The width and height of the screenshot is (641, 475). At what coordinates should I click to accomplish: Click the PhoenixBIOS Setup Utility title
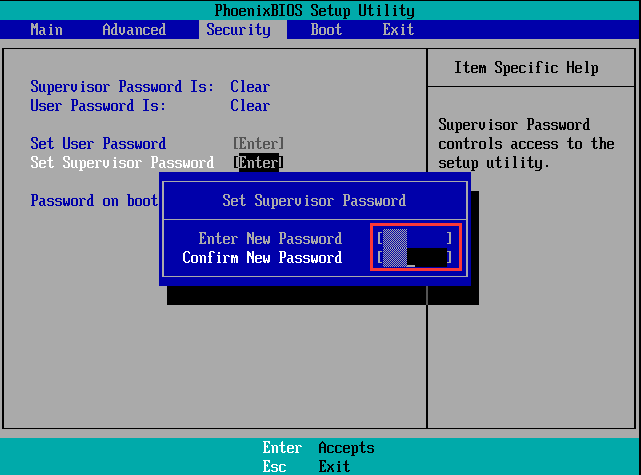pyautogui.click(x=314, y=10)
